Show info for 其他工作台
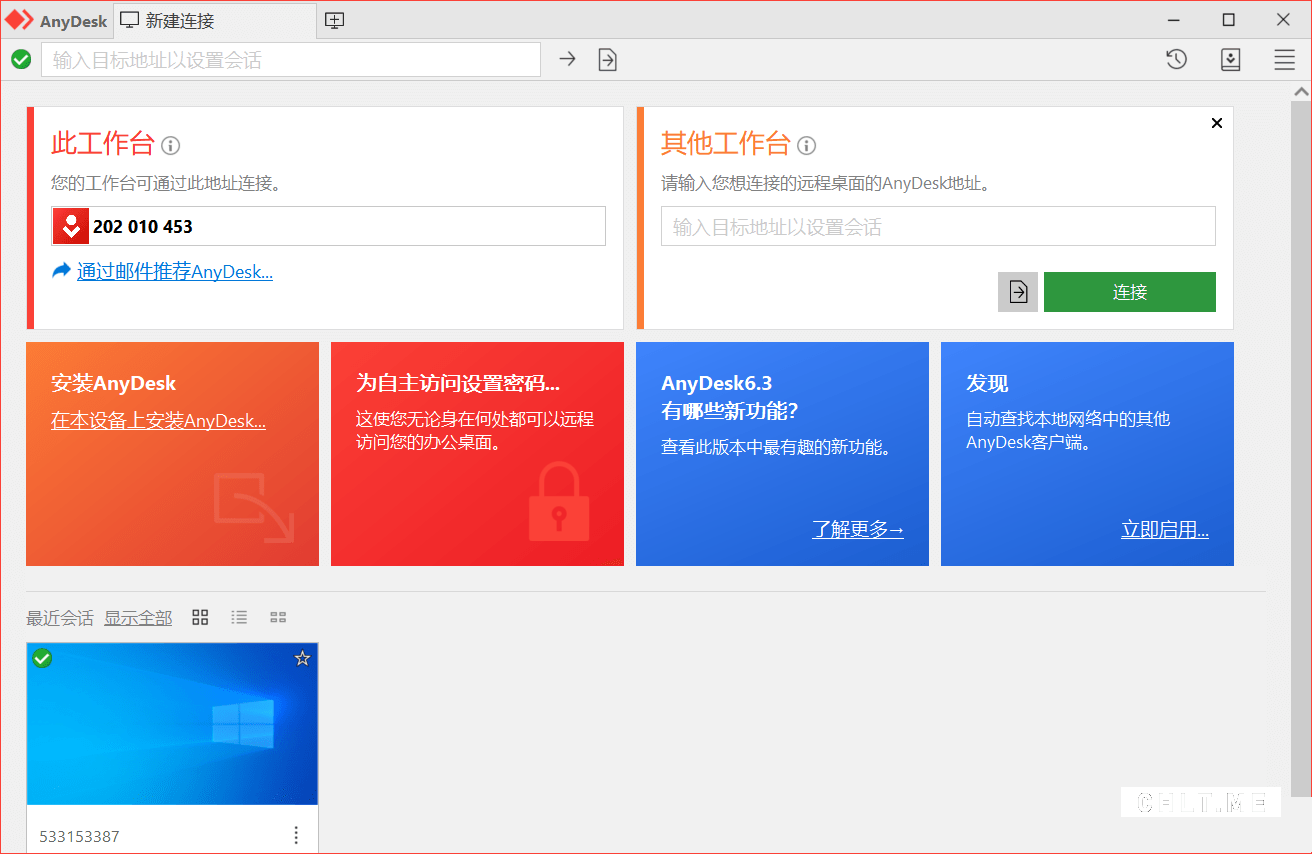This screenshot has height=854, width=1312. pos(807,146)
